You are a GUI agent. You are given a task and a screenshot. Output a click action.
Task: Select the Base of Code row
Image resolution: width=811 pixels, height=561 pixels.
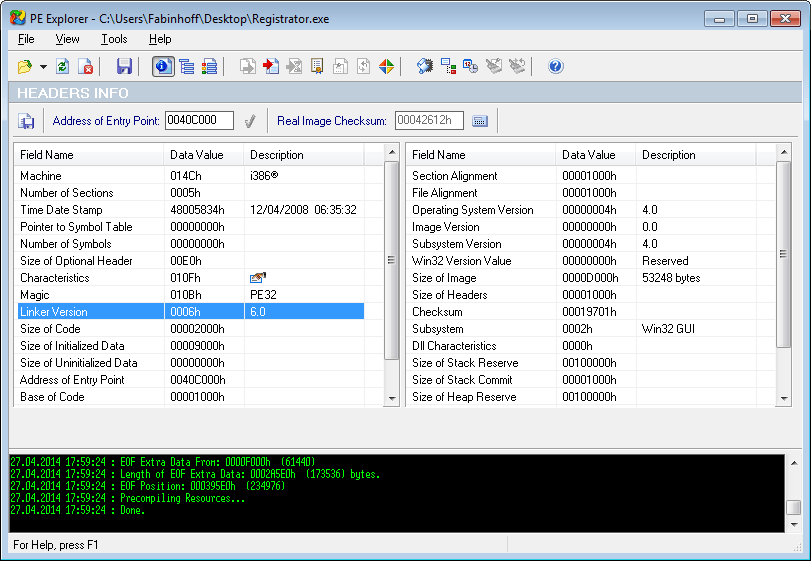[x=189, y=397]
